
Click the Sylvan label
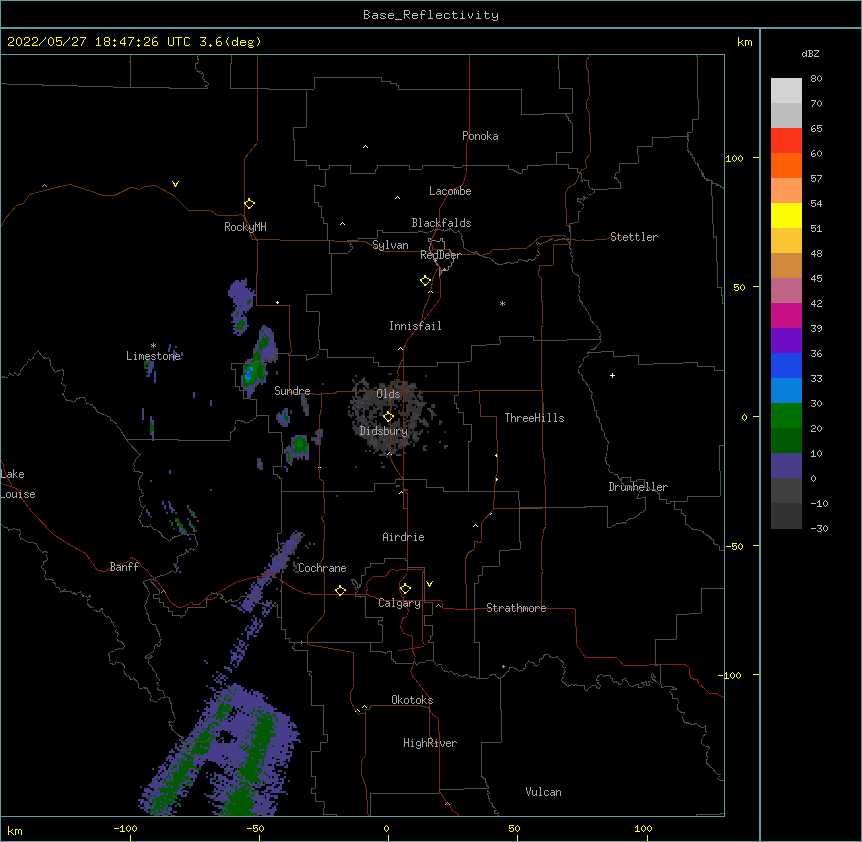[390, 245]
